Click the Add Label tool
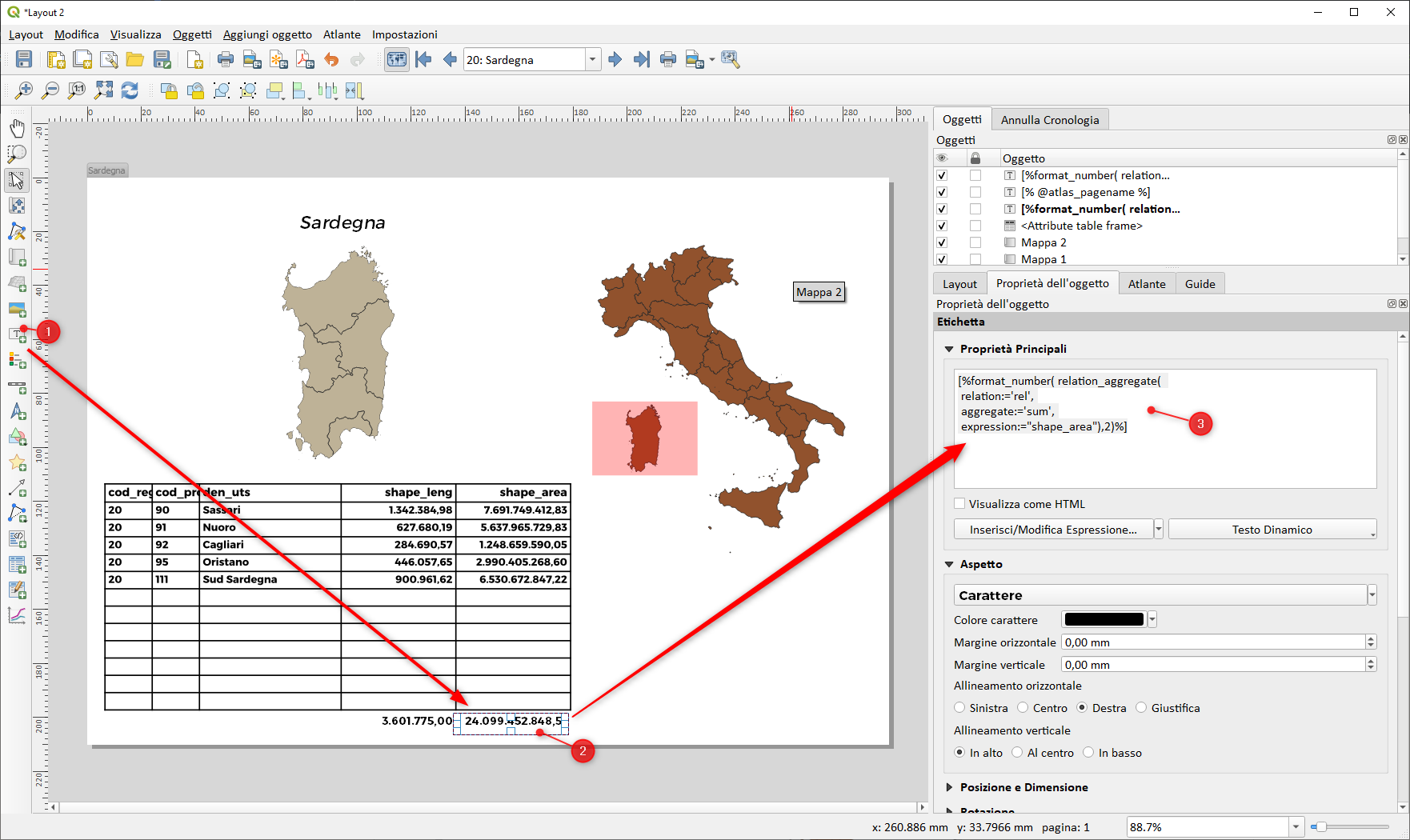Screen dimensions: 1410x840 pos(17,334)
